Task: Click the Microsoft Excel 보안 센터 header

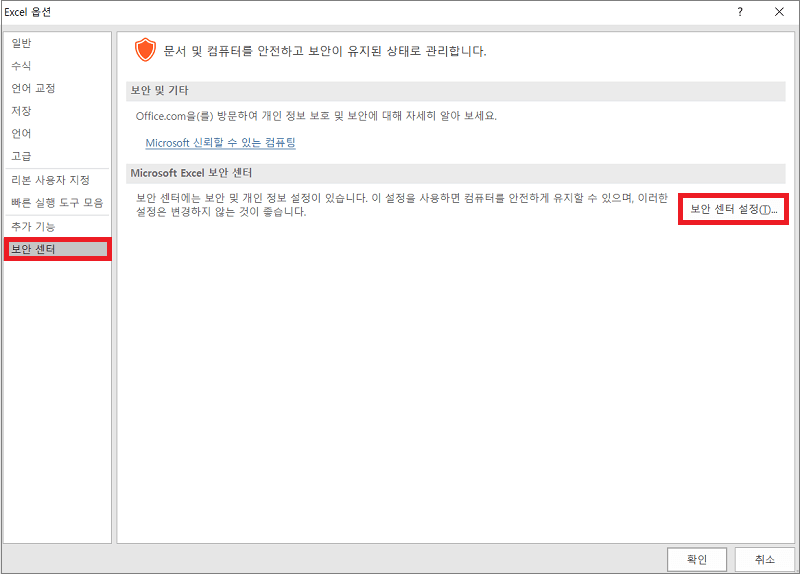Action: tap(455, 173)
